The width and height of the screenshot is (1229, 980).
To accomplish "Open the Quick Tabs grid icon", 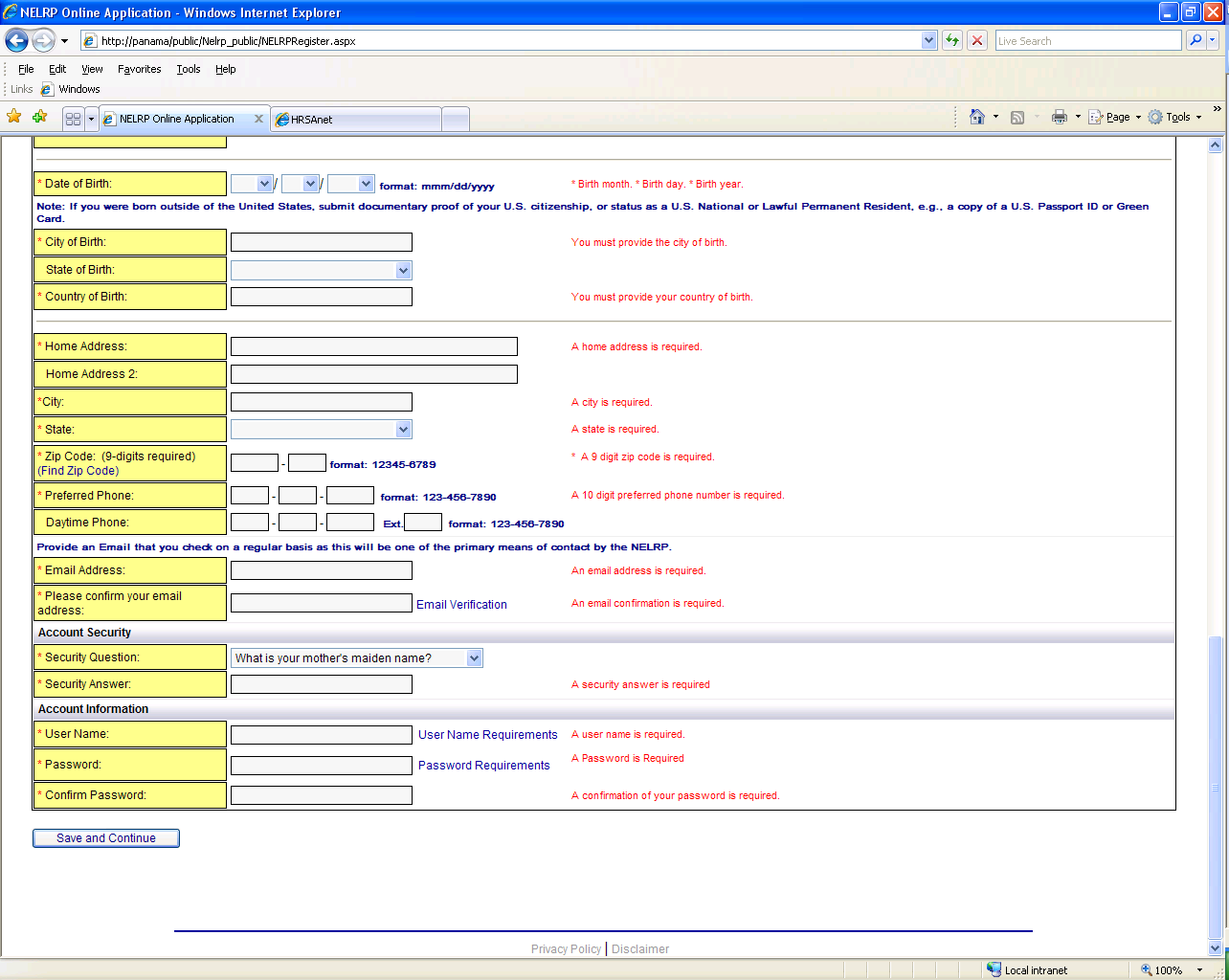I will click(x=73, y=119).
